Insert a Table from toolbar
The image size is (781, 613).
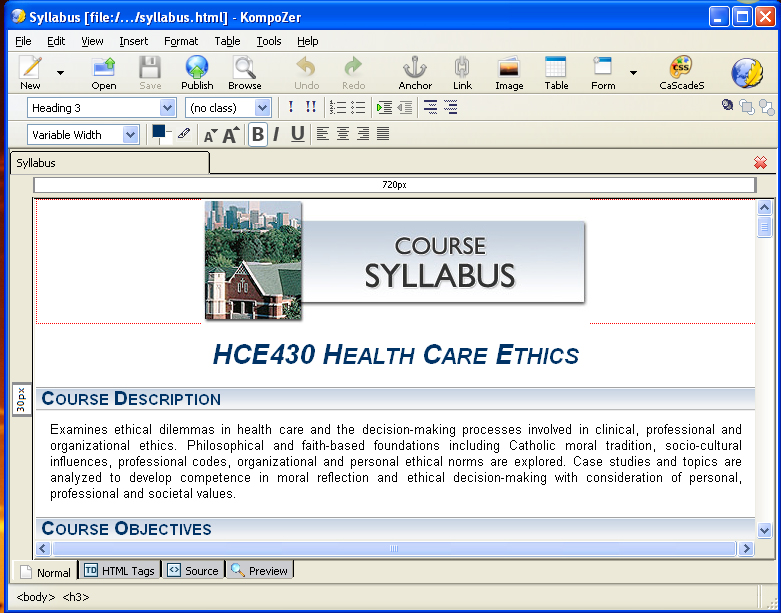coord(556,73)
